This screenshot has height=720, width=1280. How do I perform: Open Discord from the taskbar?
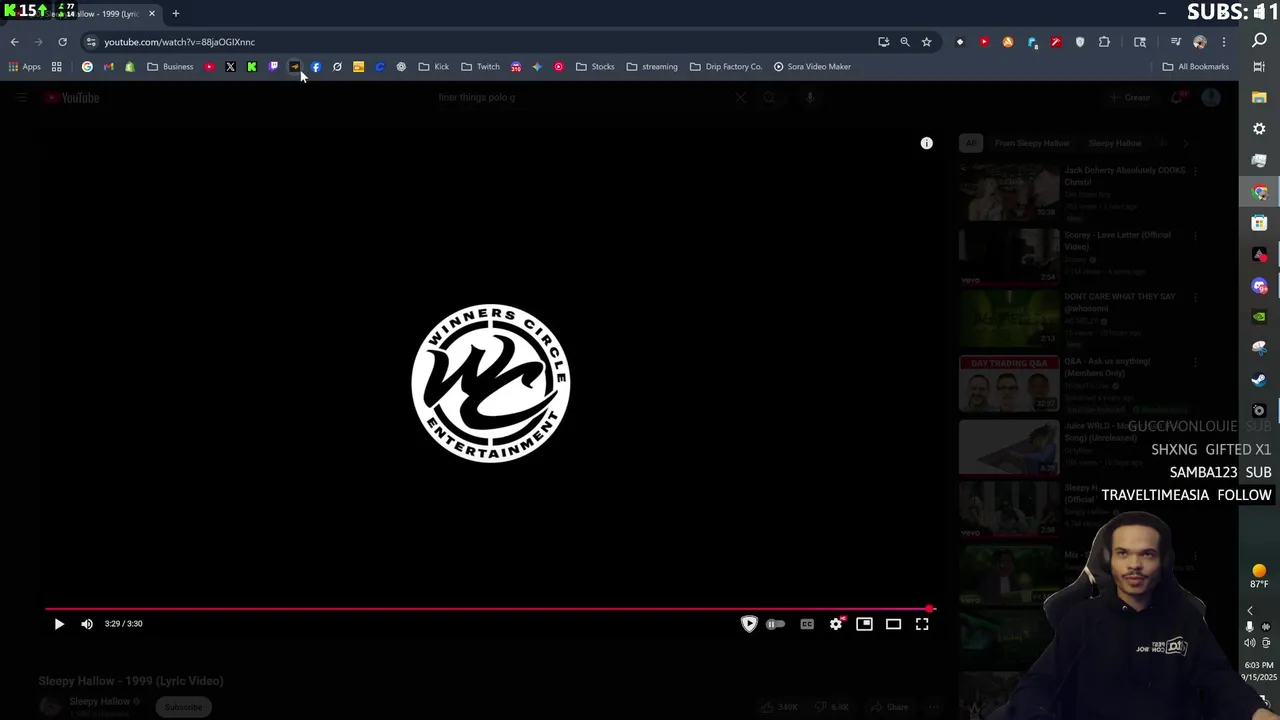1259,286
